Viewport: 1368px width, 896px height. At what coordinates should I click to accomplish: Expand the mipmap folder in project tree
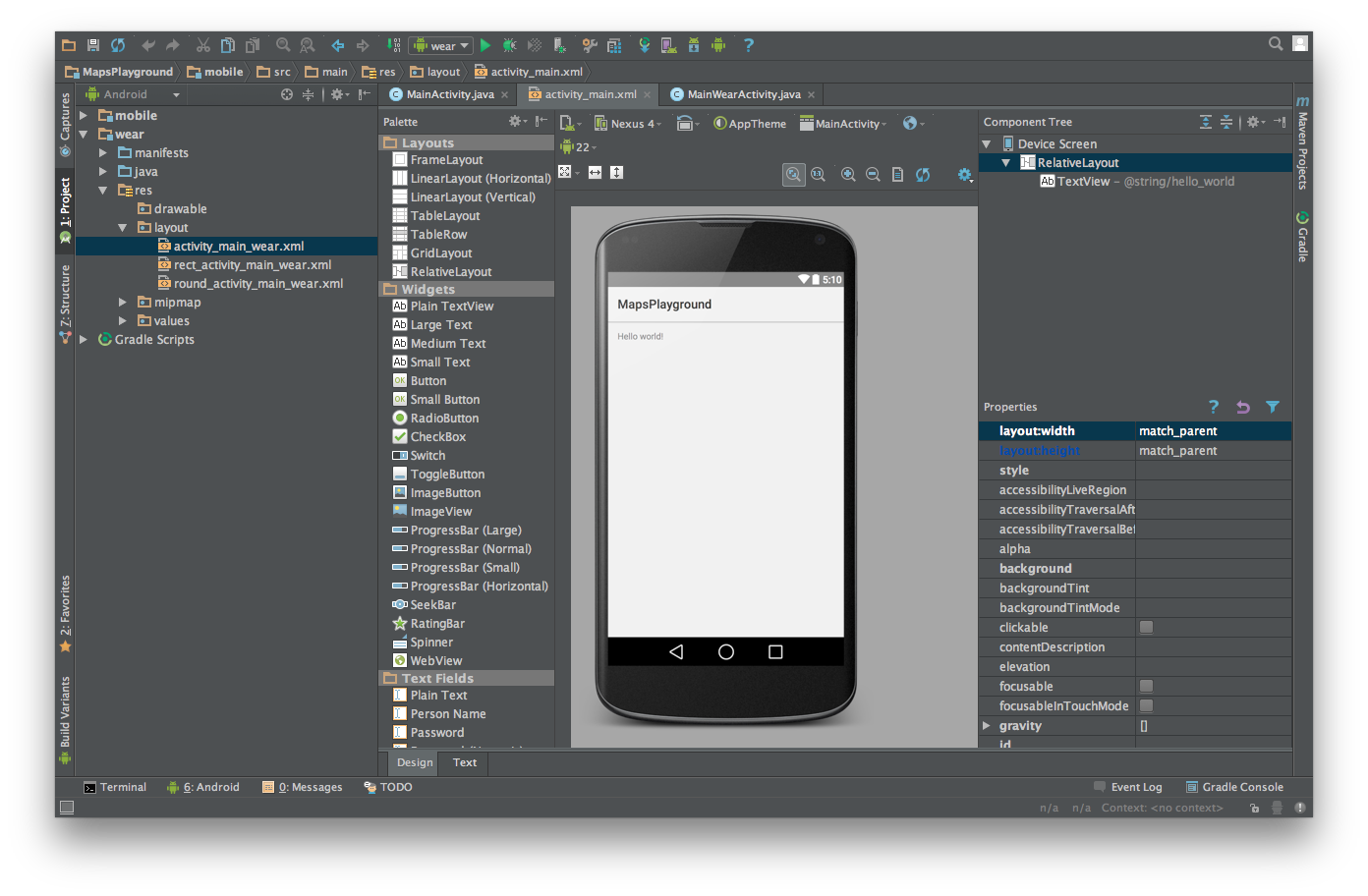pyautogui.click(x=123, y=303)
